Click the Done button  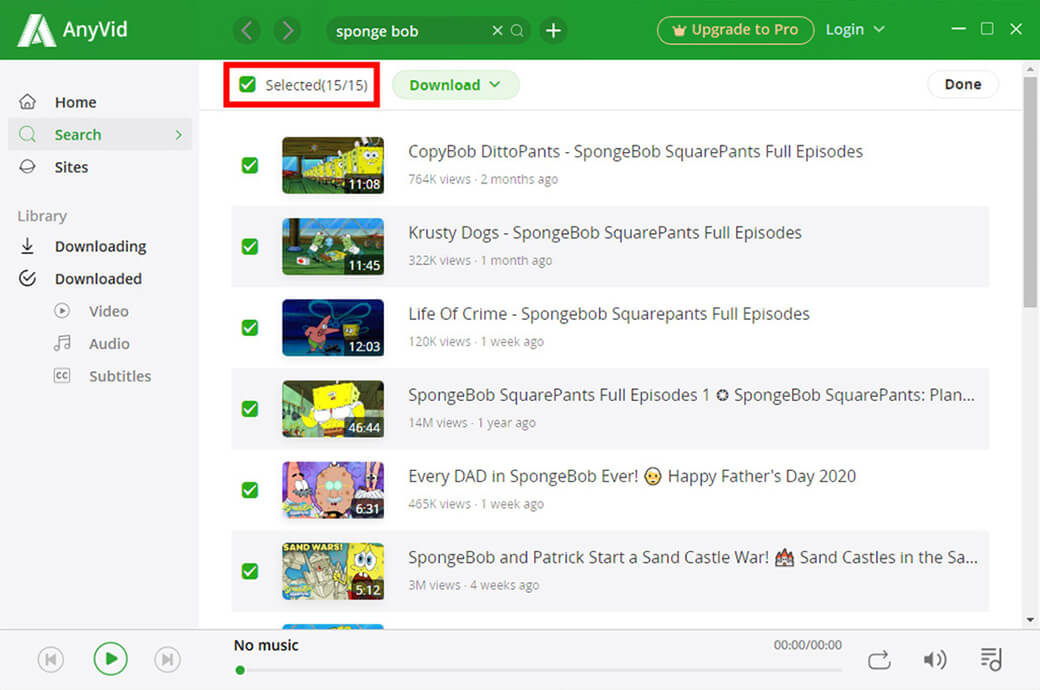[962, 84]
